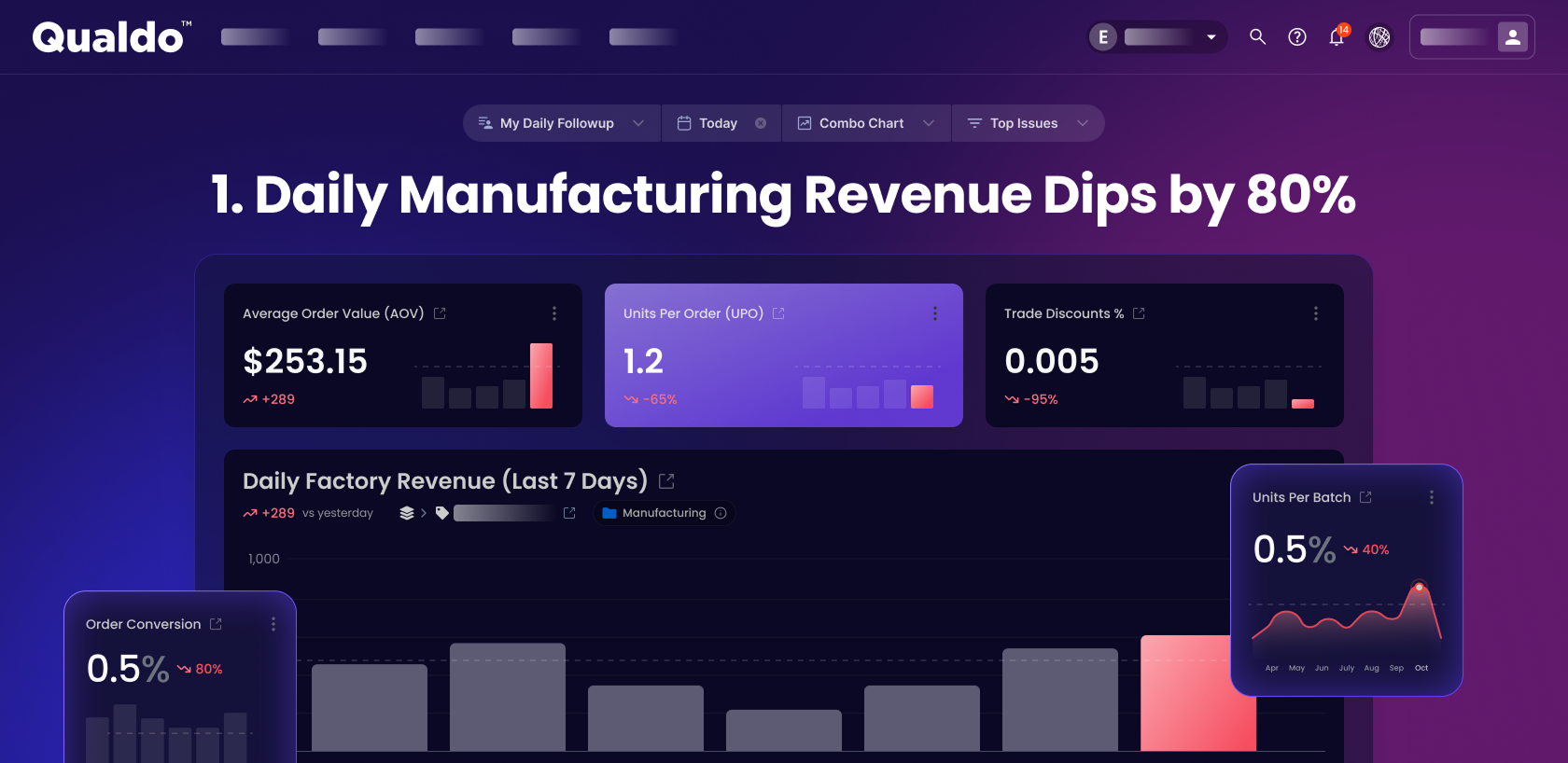1568x763 pixels.
Task: Open external link icon after blurred tag label
Action: click(x=569, y=513)
